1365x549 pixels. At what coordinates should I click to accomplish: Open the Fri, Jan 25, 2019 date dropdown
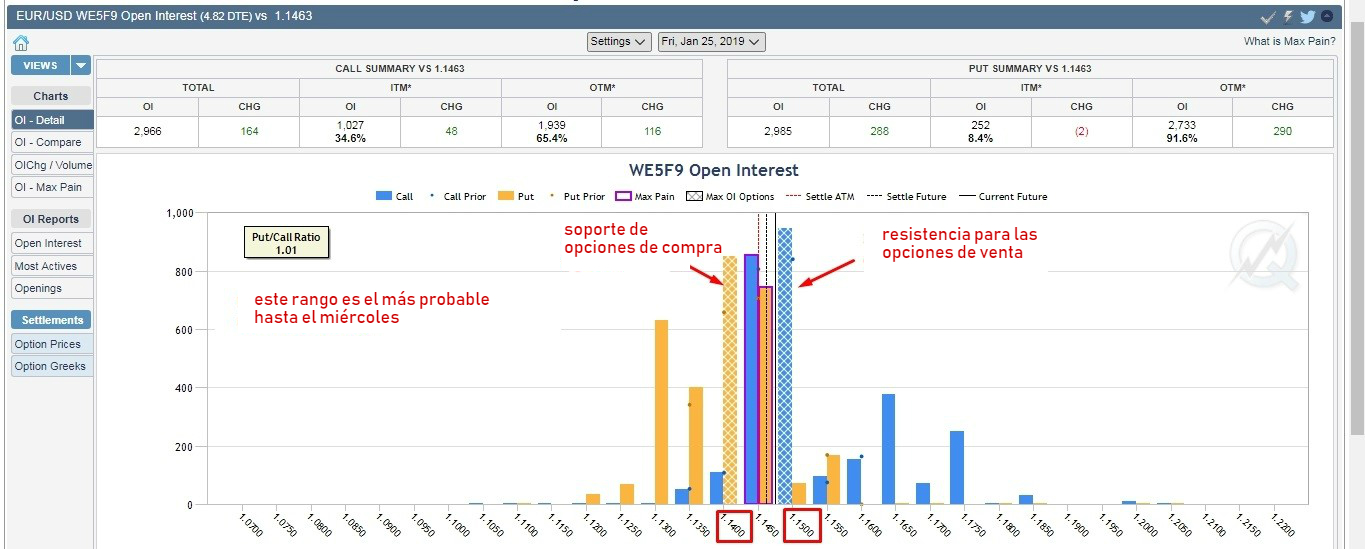point(711,42)
